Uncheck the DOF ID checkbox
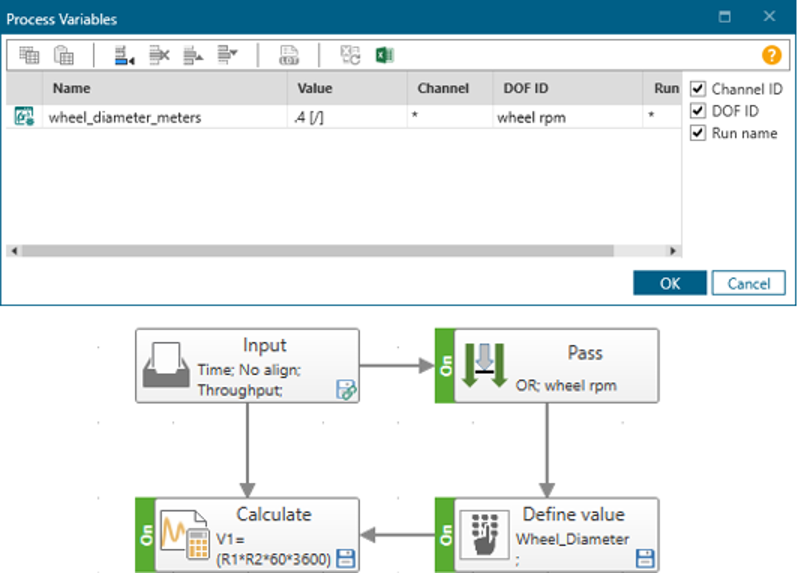Viewport: 798px width, 573px height. click(x=698, y=111)
